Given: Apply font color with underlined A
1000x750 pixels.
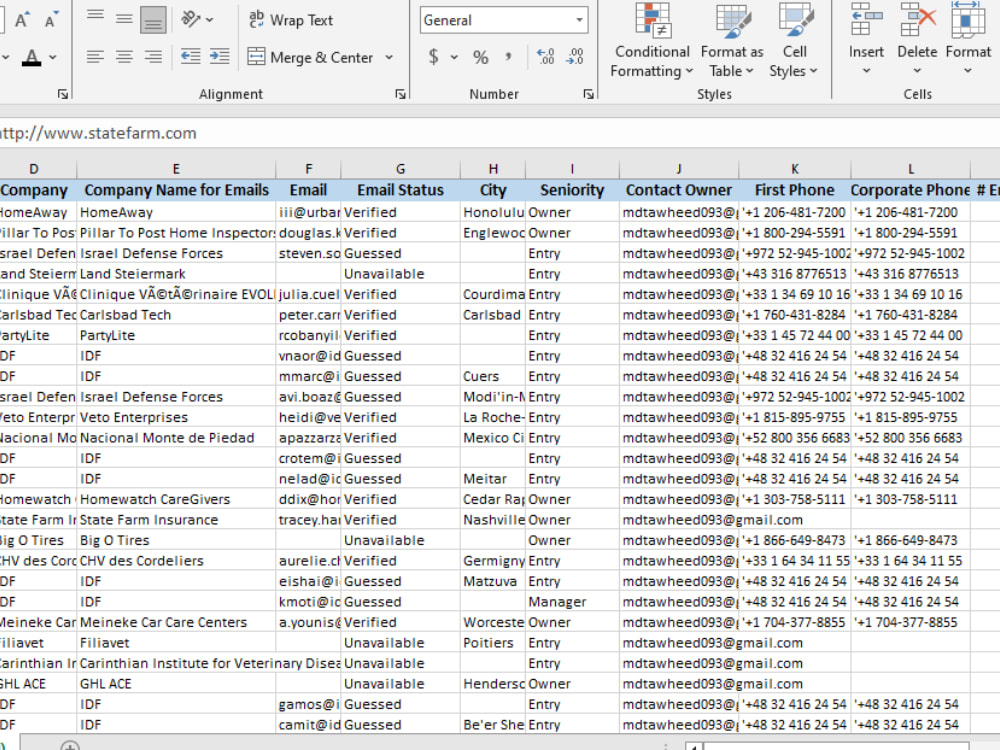Looking at the screenshot, I should [31, 57].
